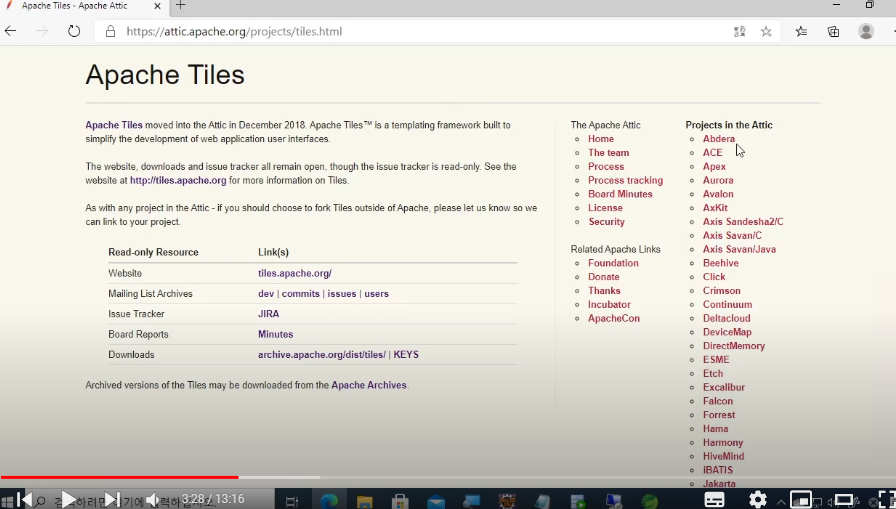This screenshot has height=509, width=896.
Task: Open the translate page icon in address bar
Action: (x=739, y=31)
